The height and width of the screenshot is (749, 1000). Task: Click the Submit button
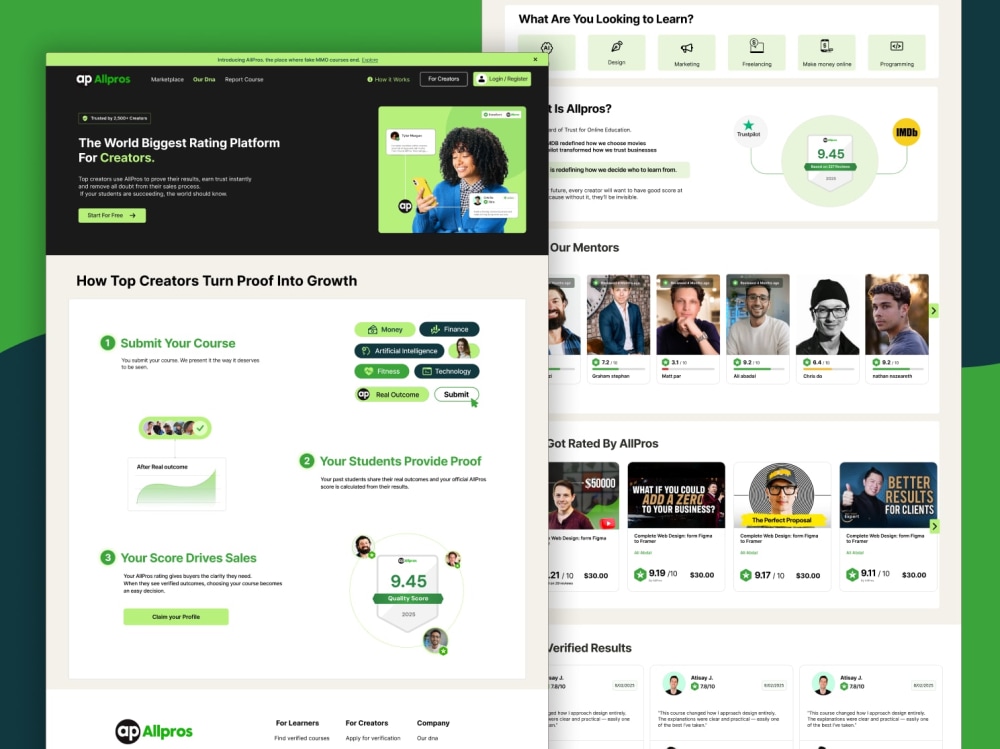(456, 394)
